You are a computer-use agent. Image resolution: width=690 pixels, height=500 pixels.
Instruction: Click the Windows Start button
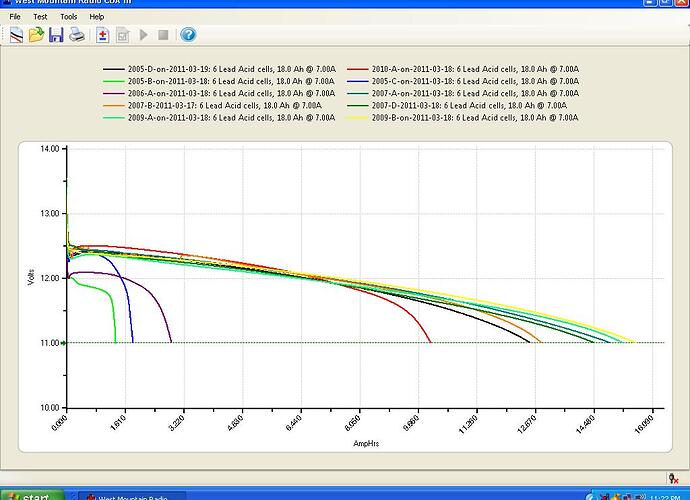point(32,496)
